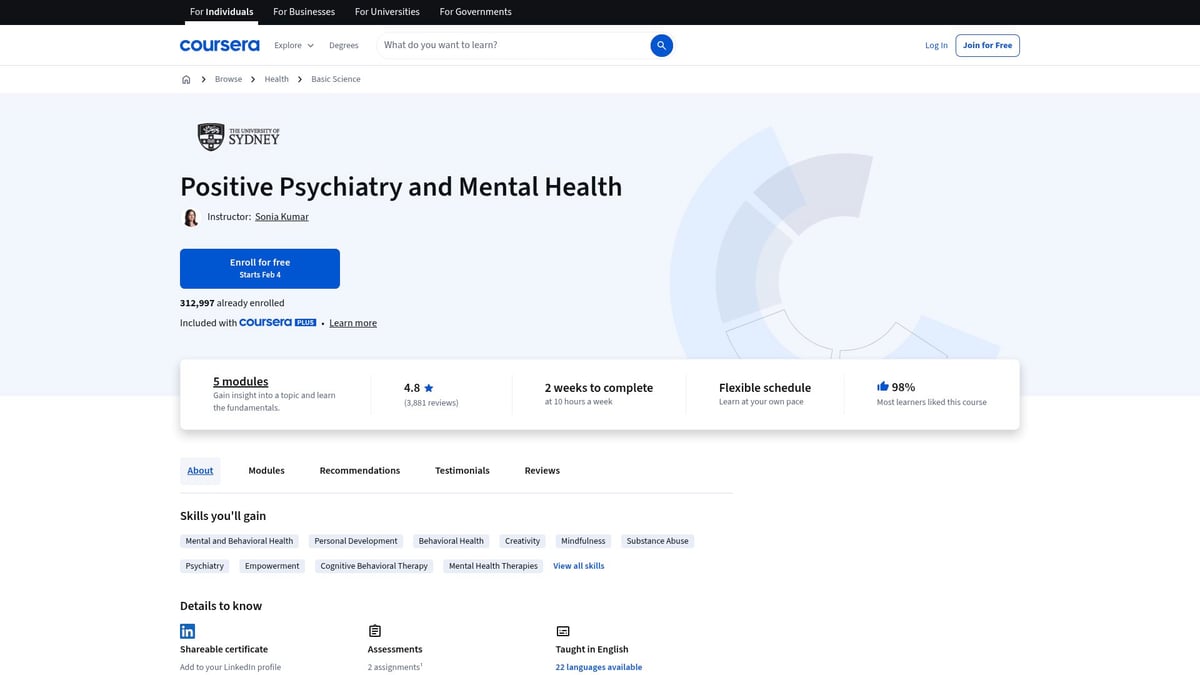Image resolution: width=1200 pixels, height=675 pixels.
Task: Click Sonia Kumar's instructor avatar
Action: [190, 216]
